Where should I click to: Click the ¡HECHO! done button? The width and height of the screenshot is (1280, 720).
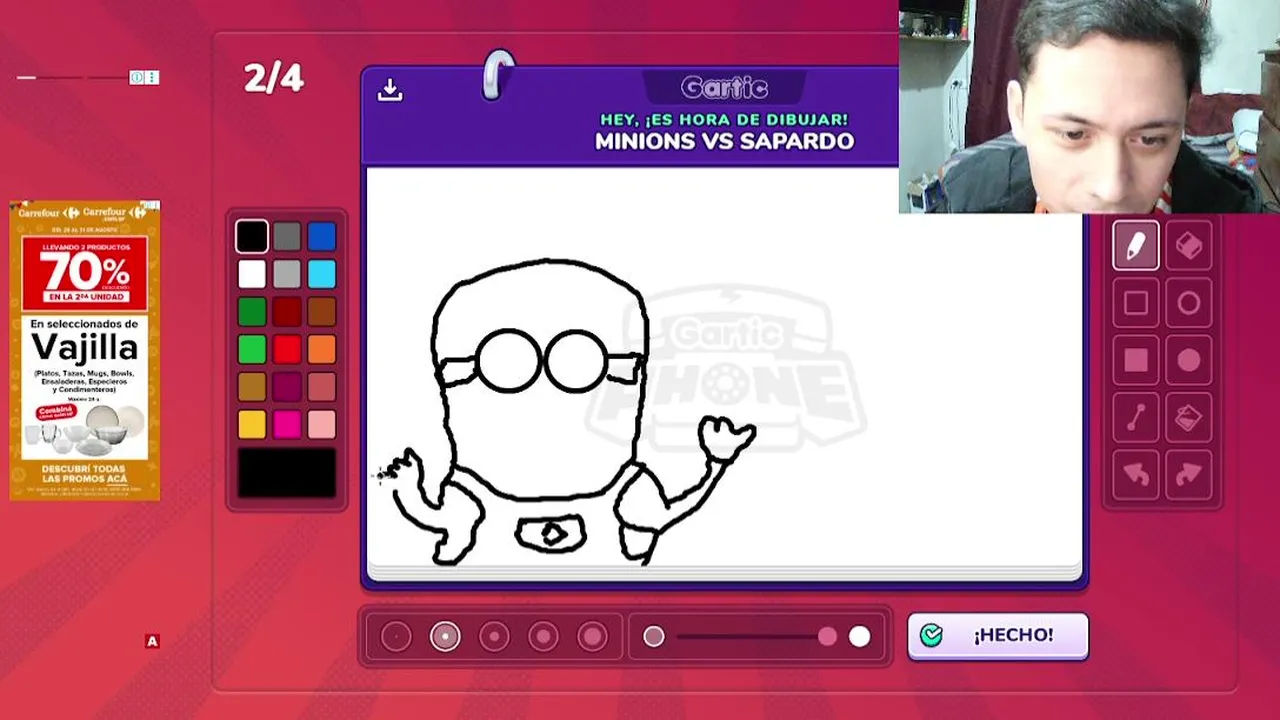click(x=998, y=636)
